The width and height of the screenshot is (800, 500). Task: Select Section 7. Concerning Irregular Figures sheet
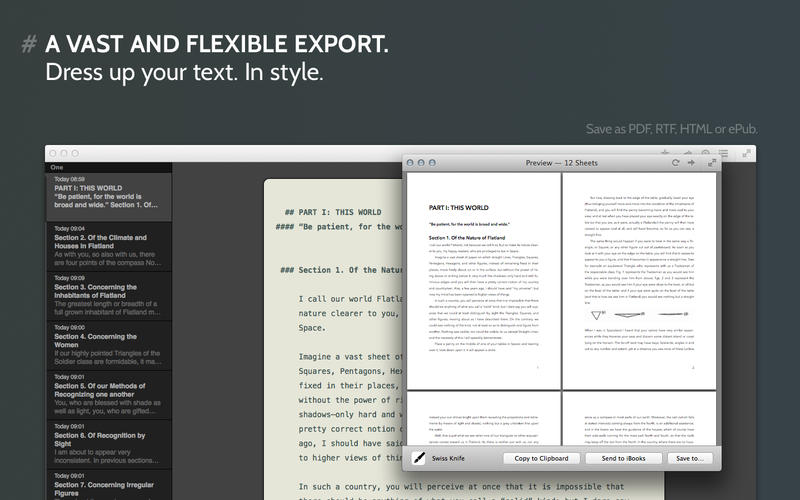109,485
